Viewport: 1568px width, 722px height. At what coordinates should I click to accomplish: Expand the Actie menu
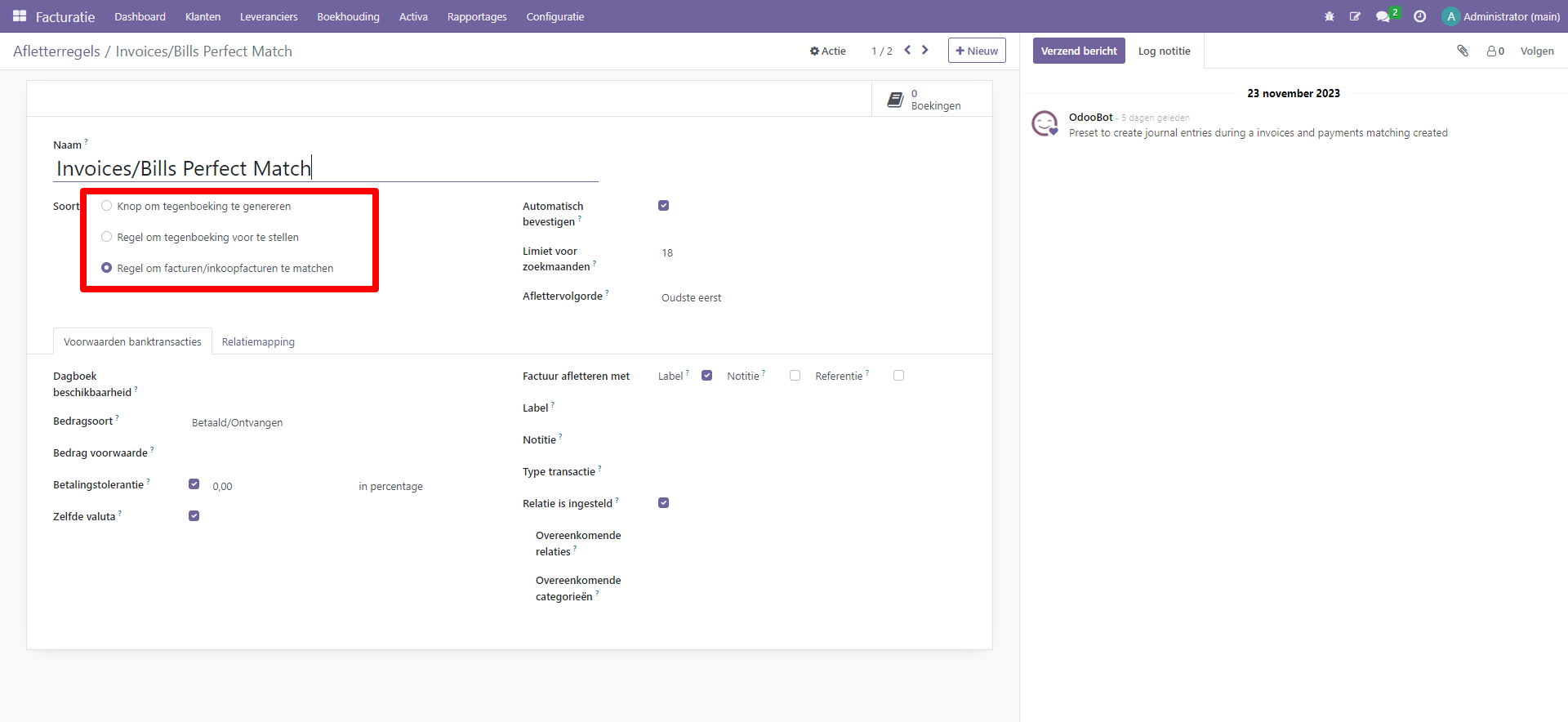(x=828, y=51)
